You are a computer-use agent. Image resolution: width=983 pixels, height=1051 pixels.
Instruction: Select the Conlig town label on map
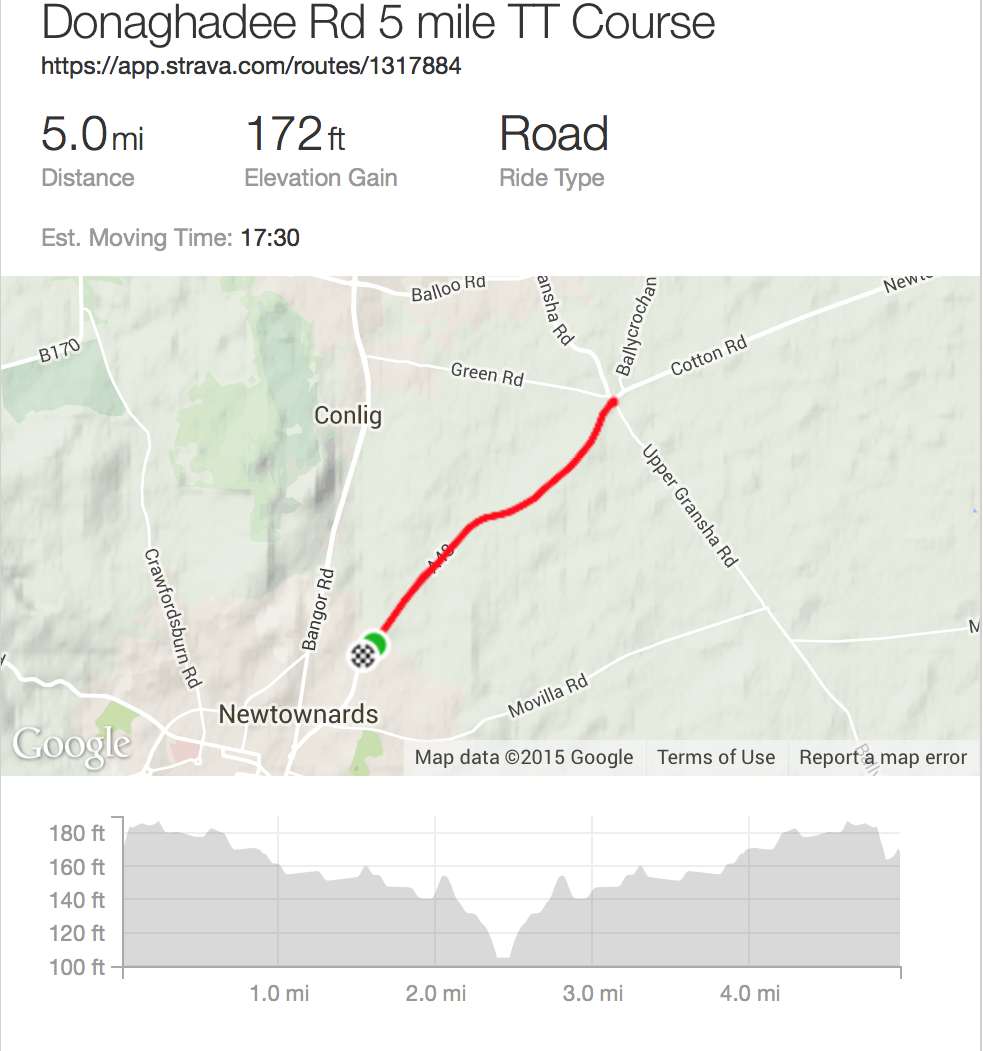[x=348, y=415]
